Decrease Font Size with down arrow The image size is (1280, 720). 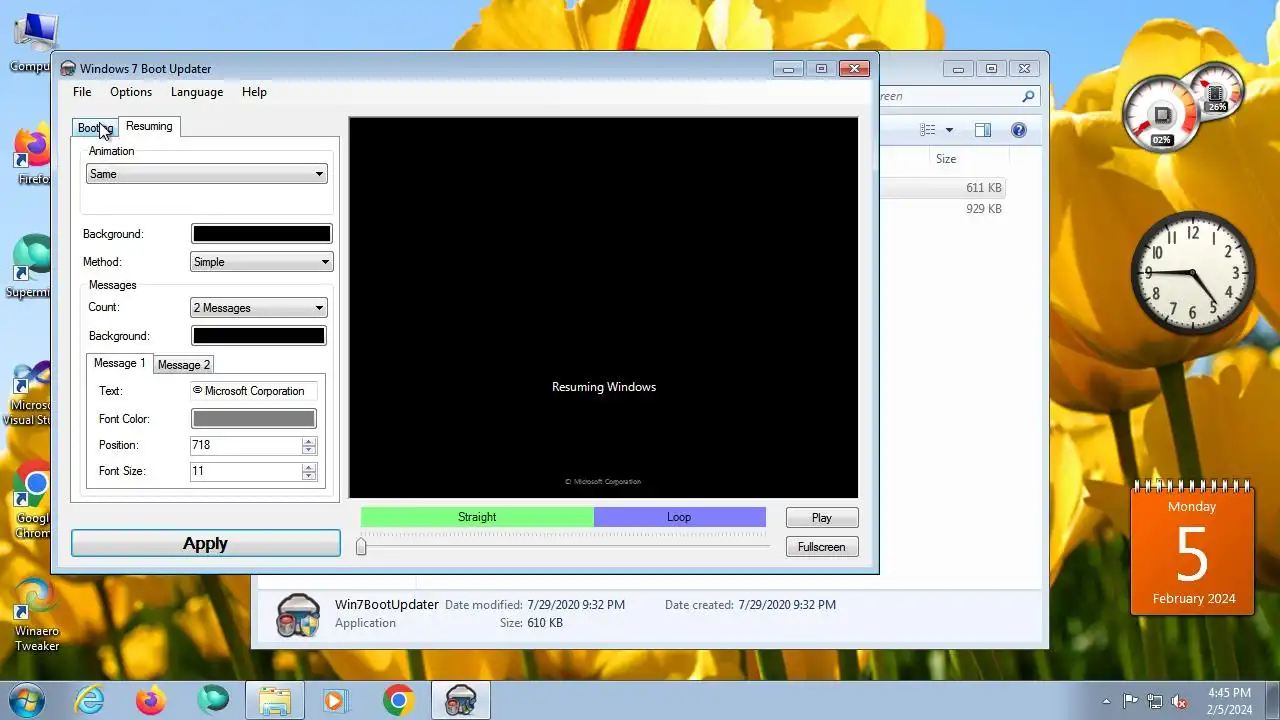click(x=309, y=476)
